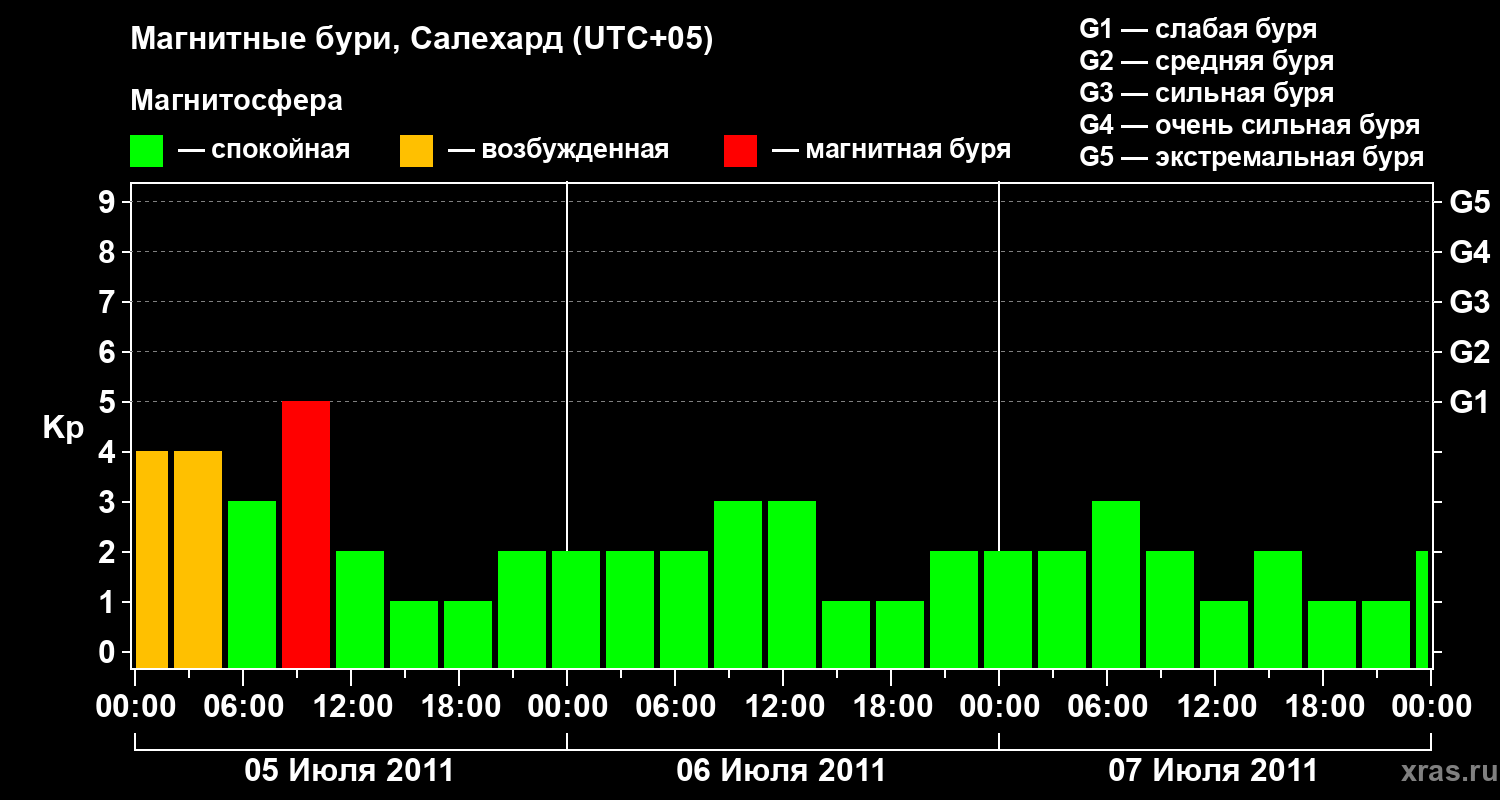Click the 'Kp' y-axis label
Viewport: 1500px width, 800px height.
coord(63,428)
